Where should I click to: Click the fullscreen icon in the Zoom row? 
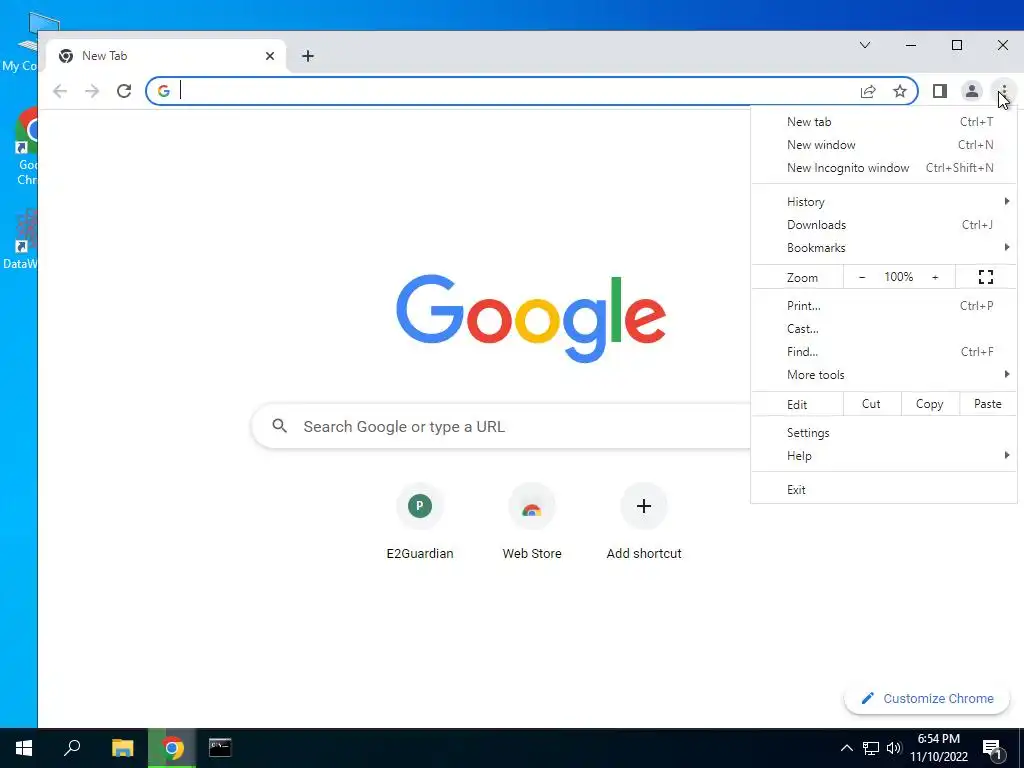click(985, 277)
